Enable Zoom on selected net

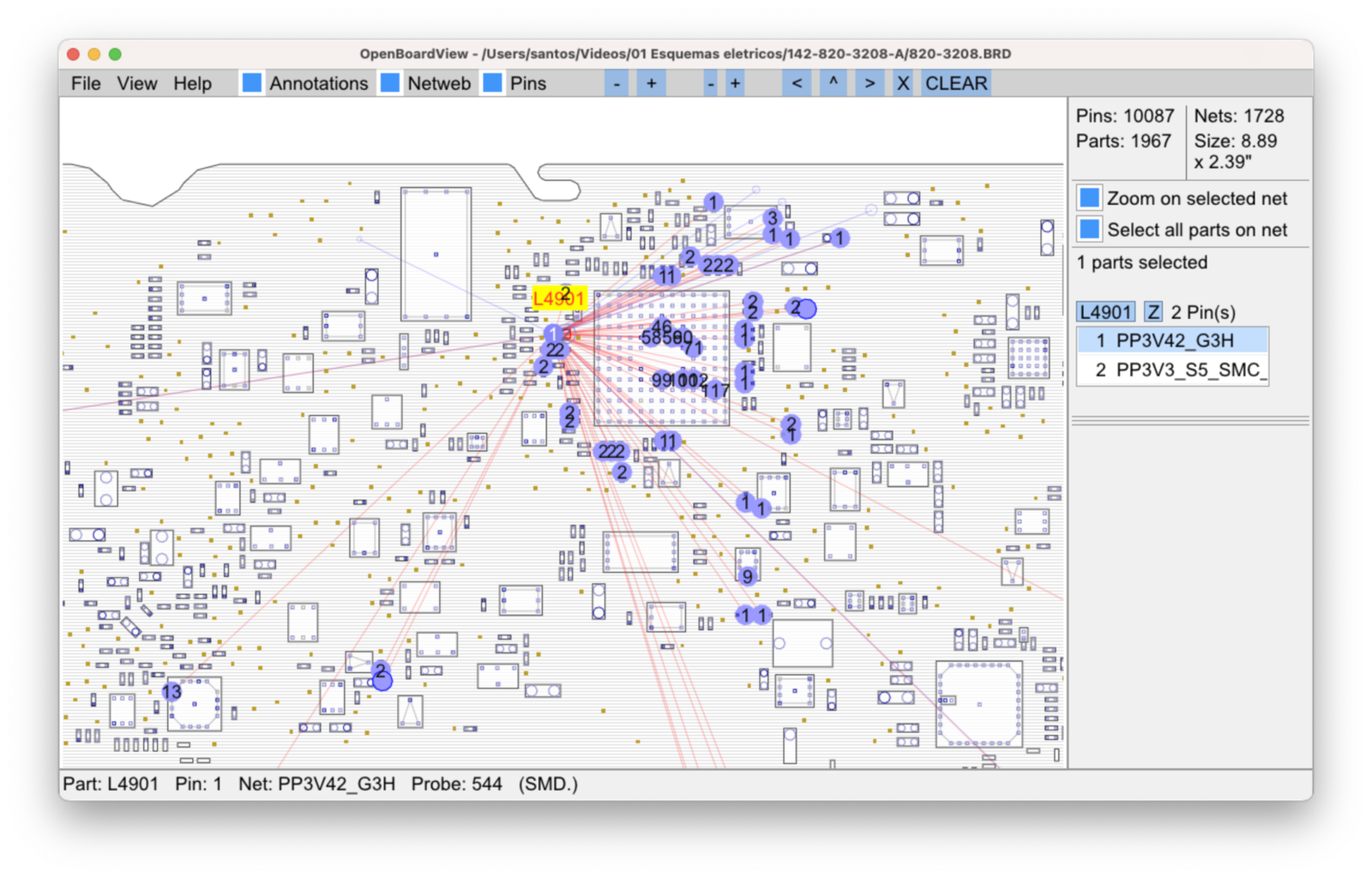(x=1089, y=198)
